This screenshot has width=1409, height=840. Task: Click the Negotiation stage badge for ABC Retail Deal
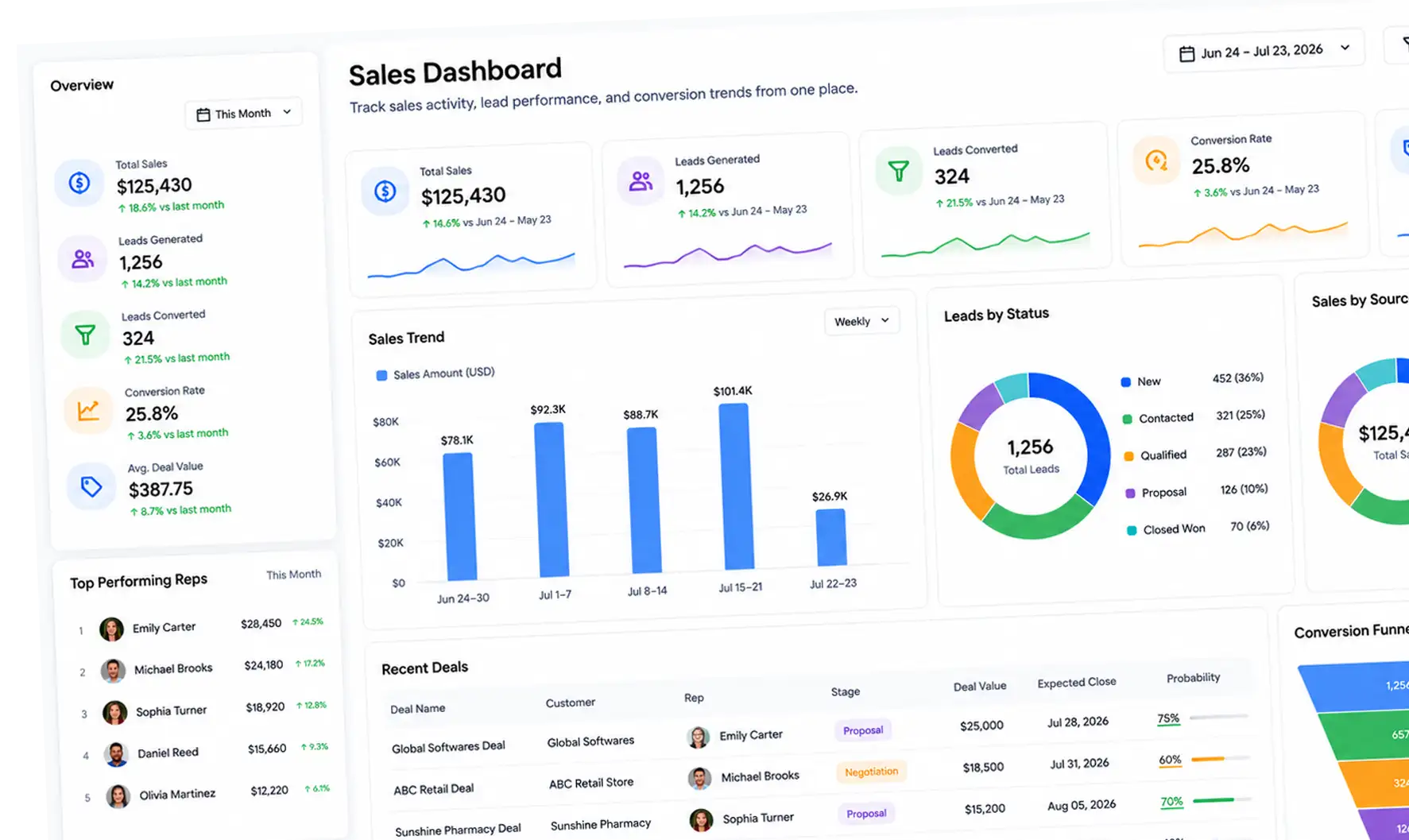click(871, 772)
